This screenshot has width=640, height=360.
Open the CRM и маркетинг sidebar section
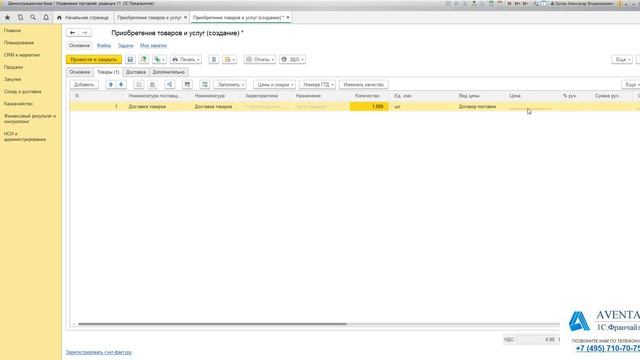point(22,55)
